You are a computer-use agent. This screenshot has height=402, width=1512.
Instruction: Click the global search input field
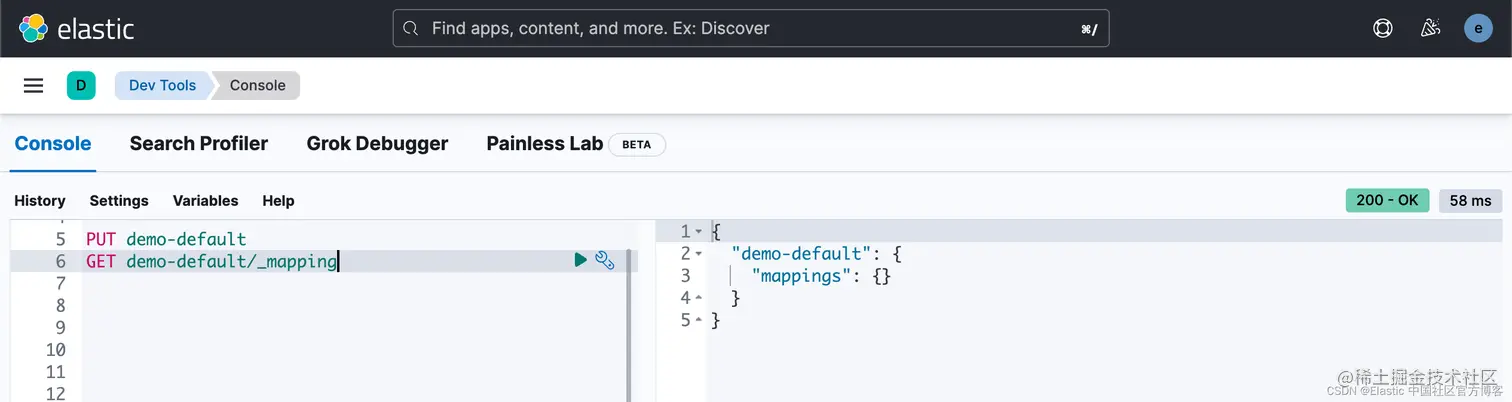[750, 29]
